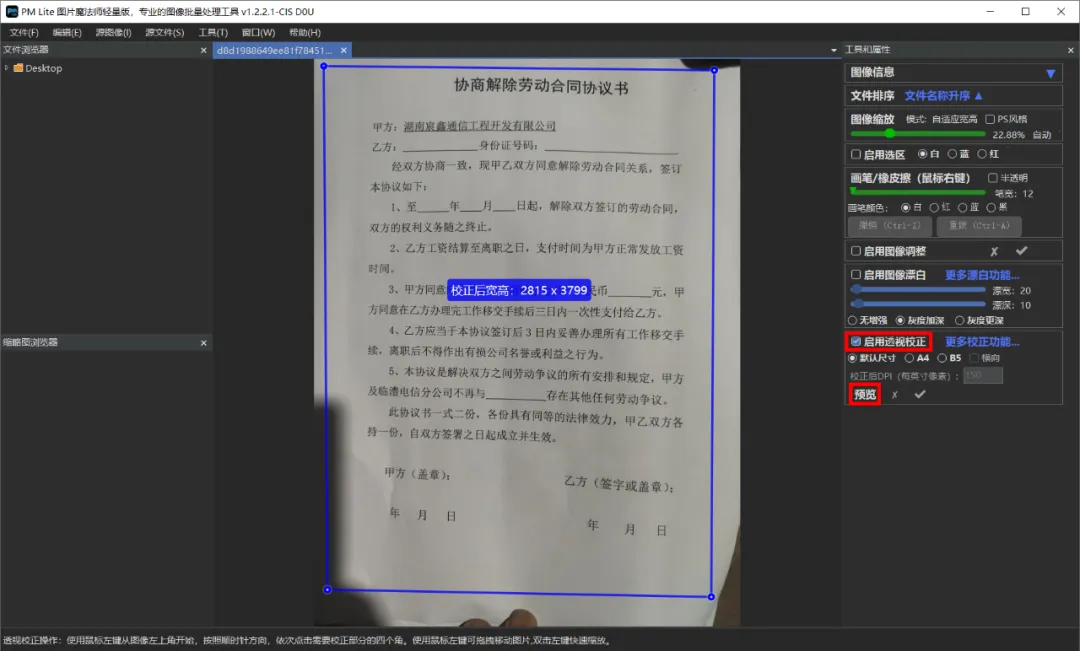Click the 预览 preview button
1080x651 pixels.
tap(864, 394)
